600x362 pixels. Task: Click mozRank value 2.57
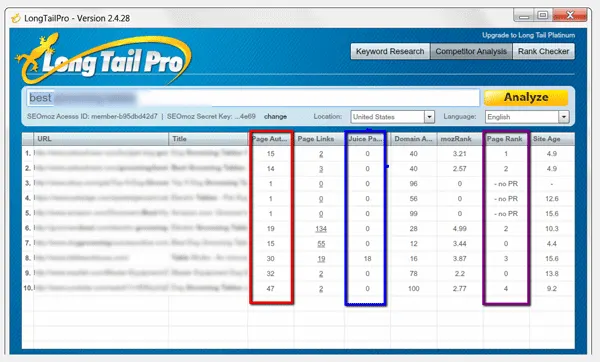click(460, 169)
